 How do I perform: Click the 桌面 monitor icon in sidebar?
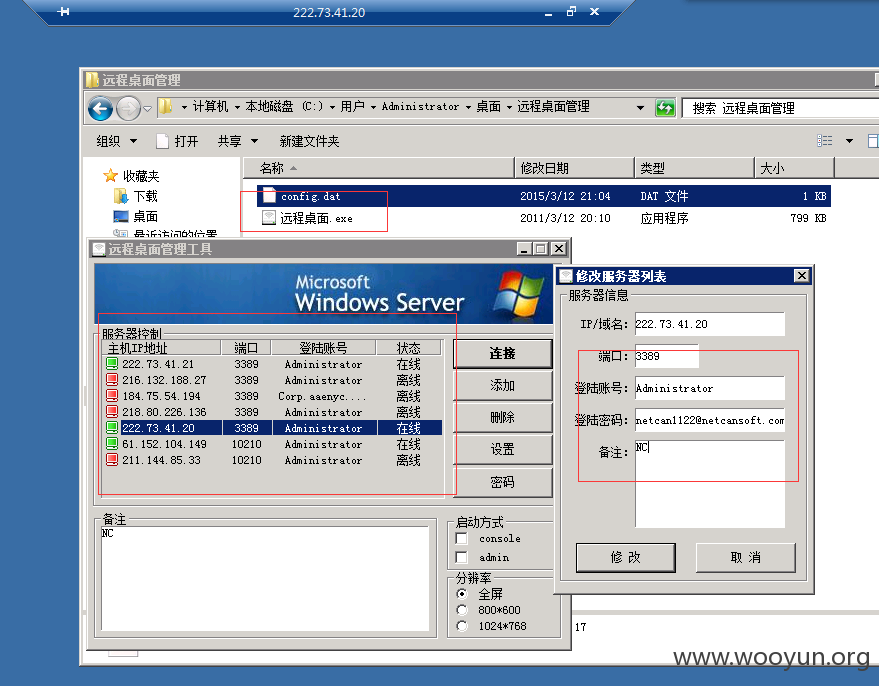coord(121,216)
